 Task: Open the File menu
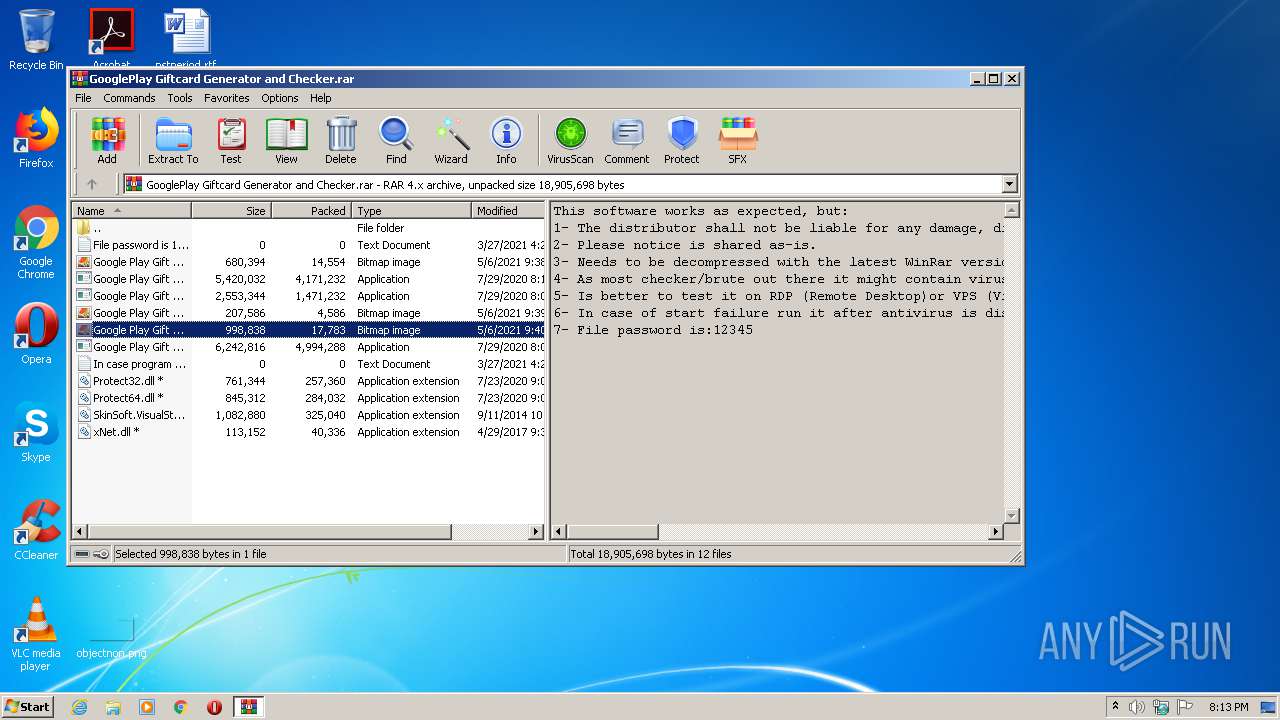coord(83,98)
